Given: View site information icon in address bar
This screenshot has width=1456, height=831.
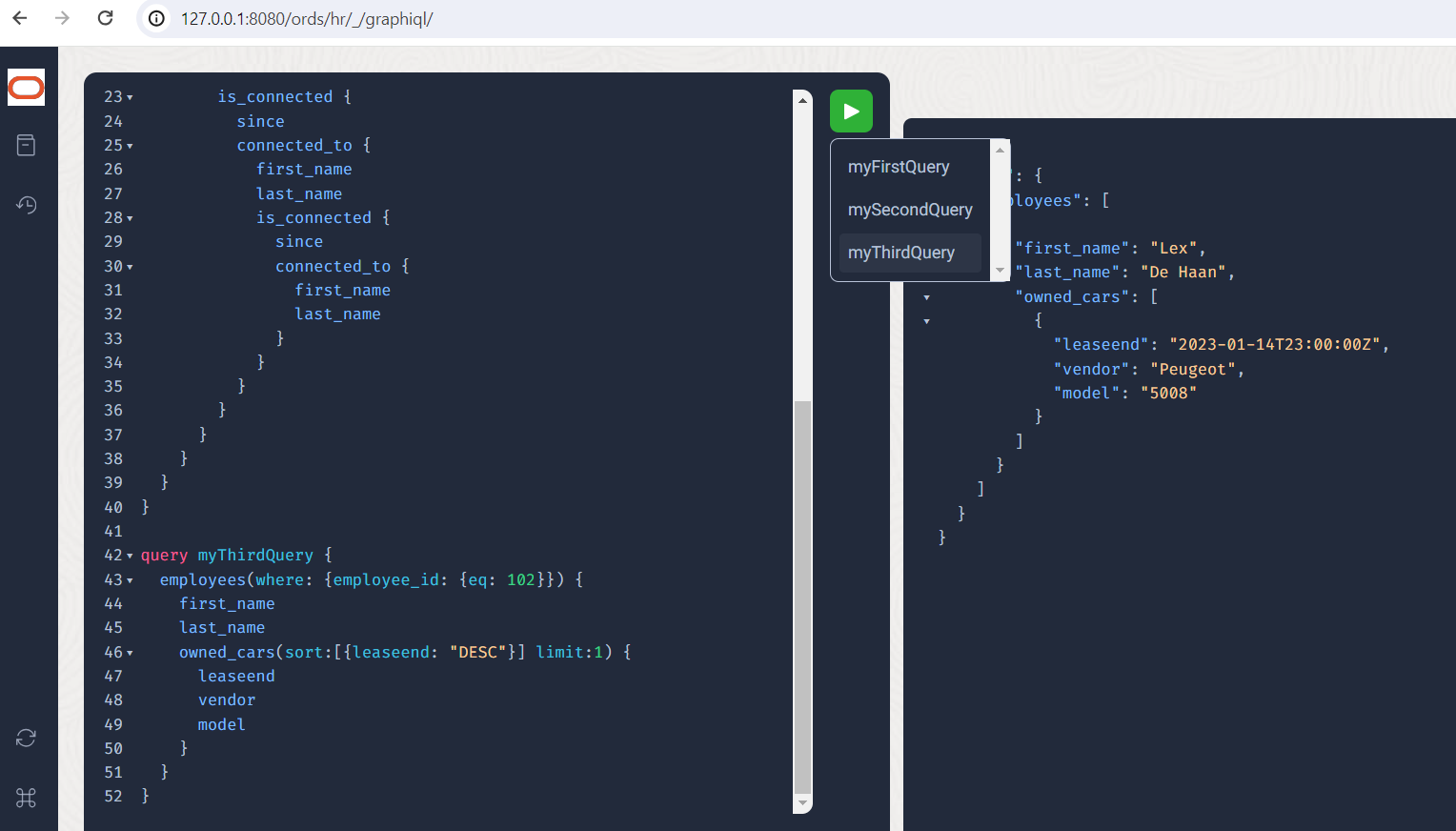Looking at the screenshot, I should pos(157,19).
